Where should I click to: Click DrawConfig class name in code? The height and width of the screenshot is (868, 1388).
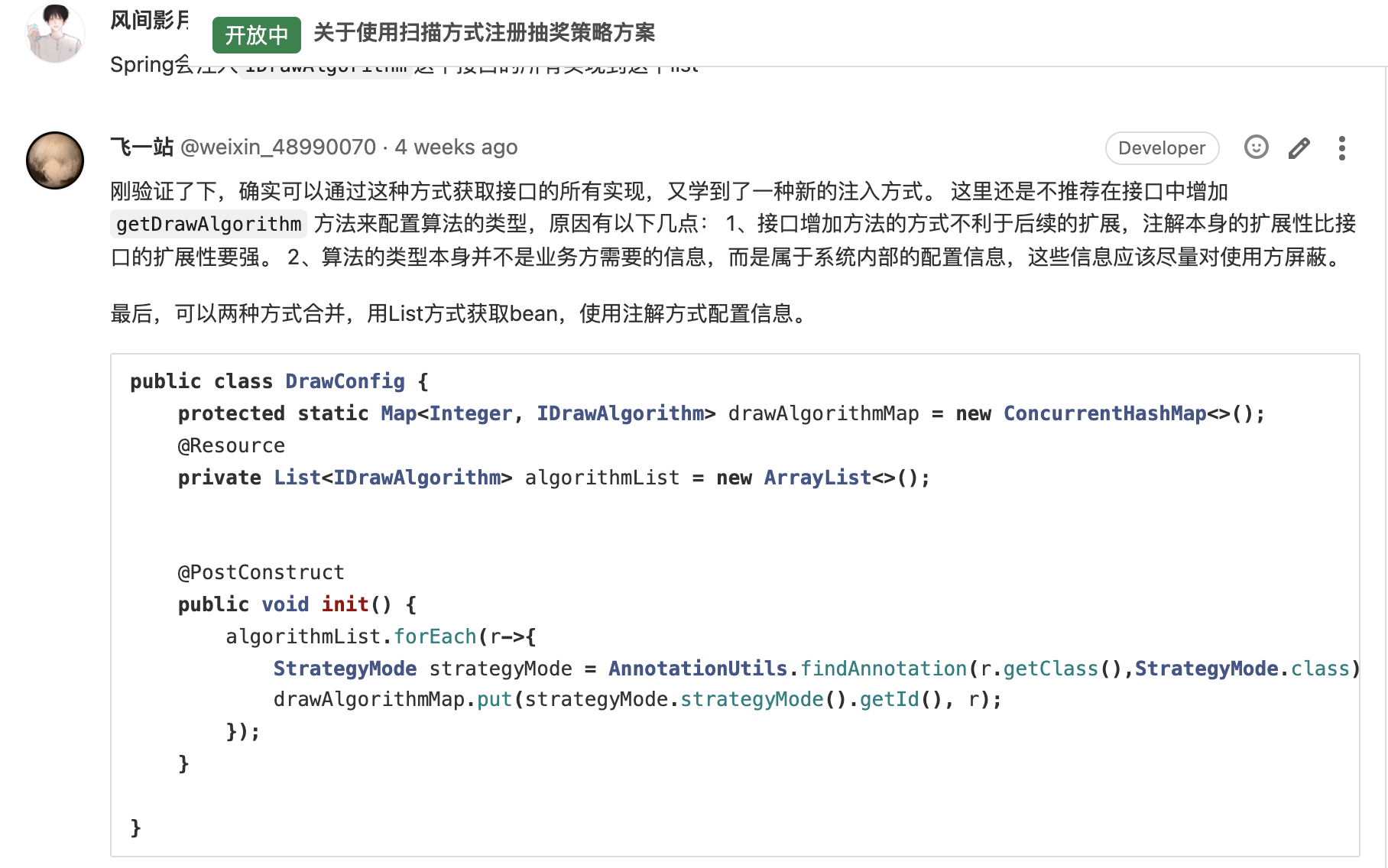coord(345,381)
